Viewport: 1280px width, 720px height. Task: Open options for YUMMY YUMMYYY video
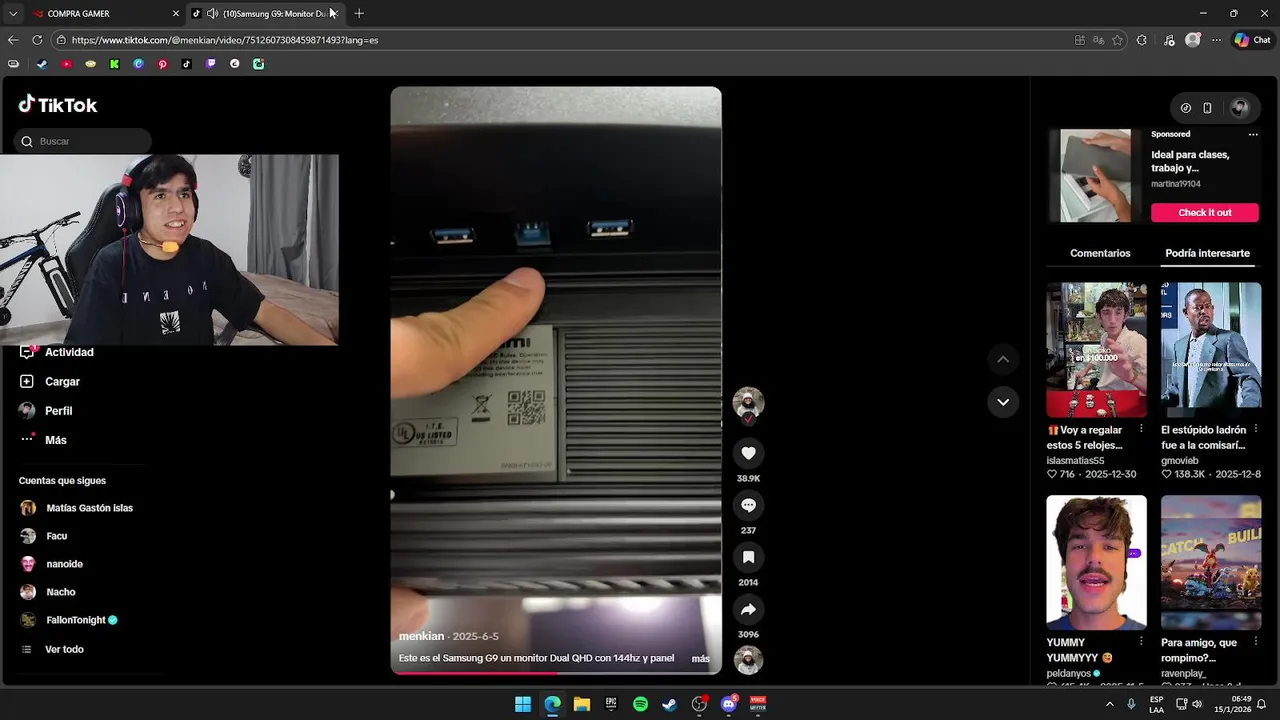click(x=1141, y=641)
